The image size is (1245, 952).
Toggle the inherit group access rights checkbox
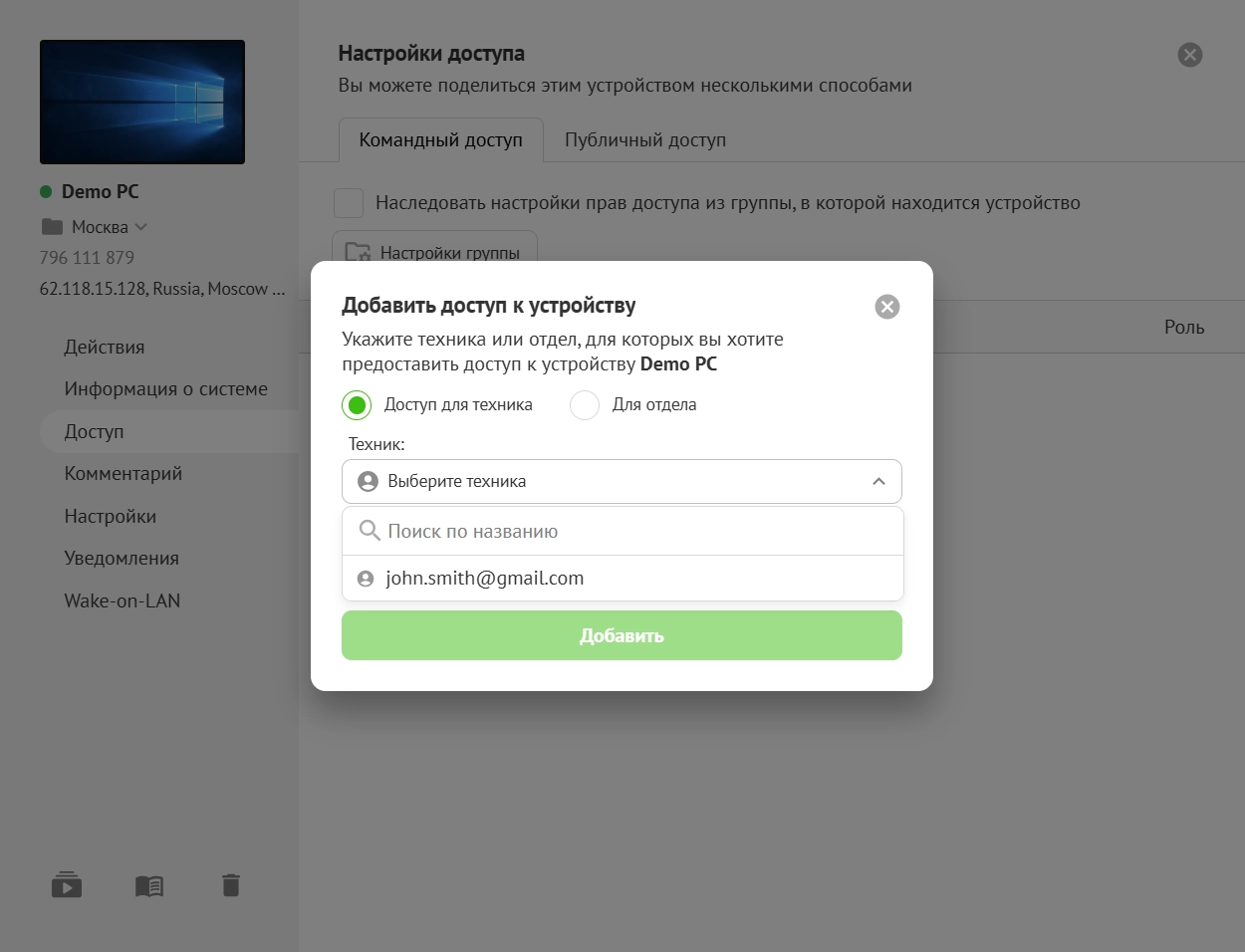coord(349,203)
